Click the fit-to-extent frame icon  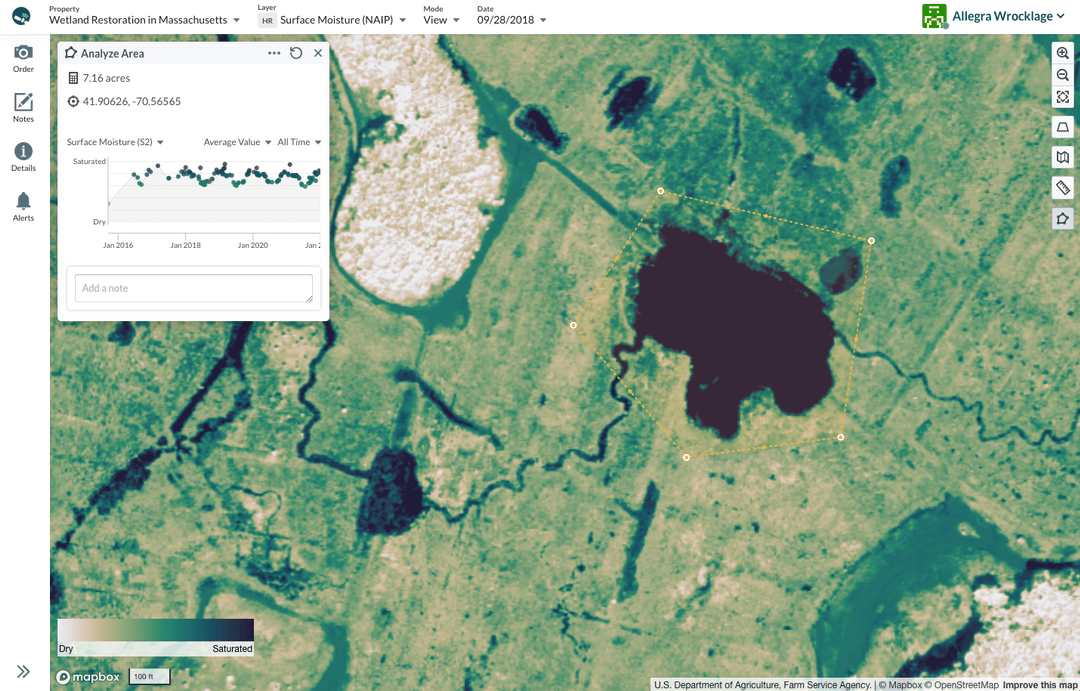(x=1062, y=97)
